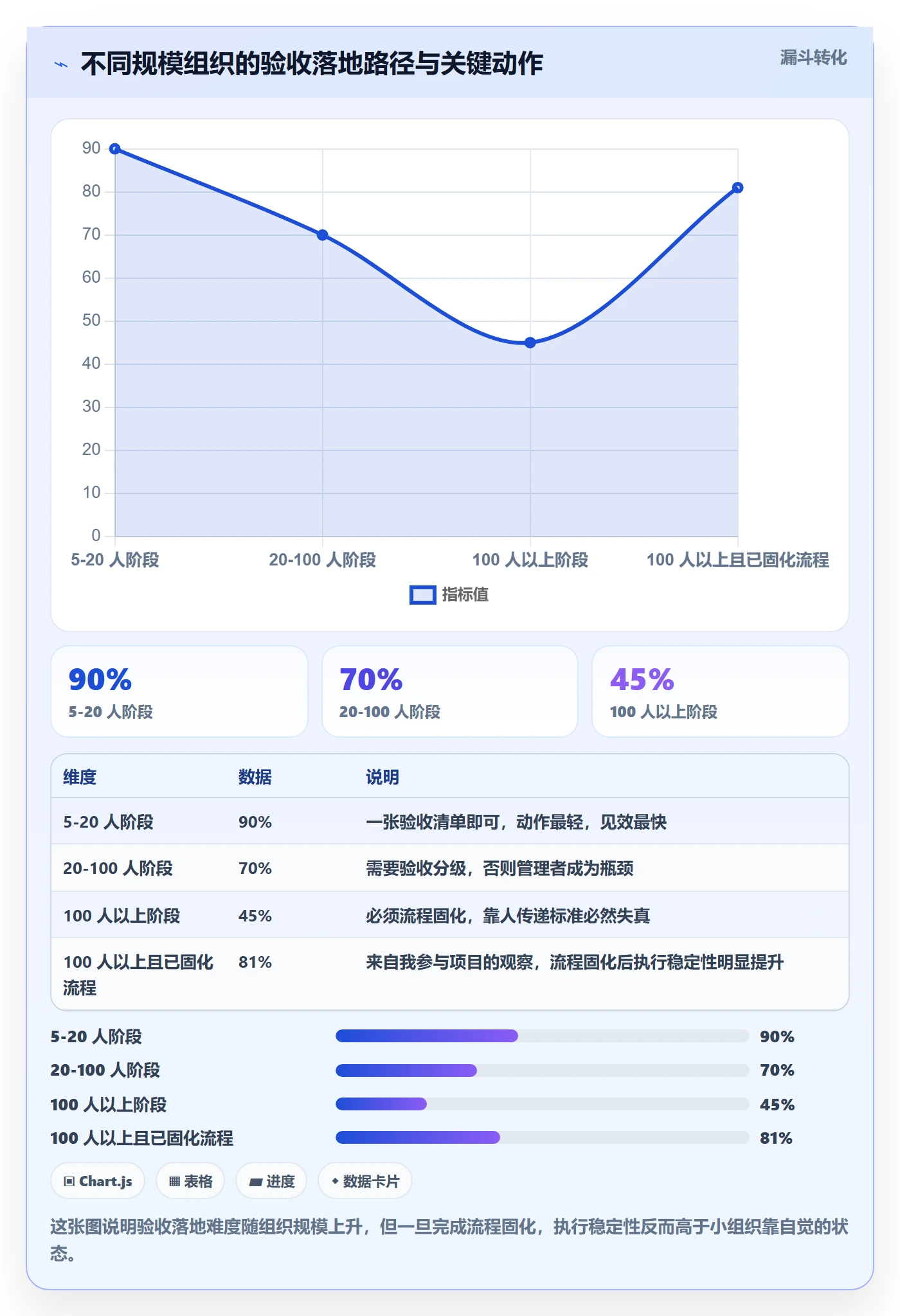This screenshot has width=900, height=1316.
Task: Select the chart data point at value 70
Action: coord(323,235)
